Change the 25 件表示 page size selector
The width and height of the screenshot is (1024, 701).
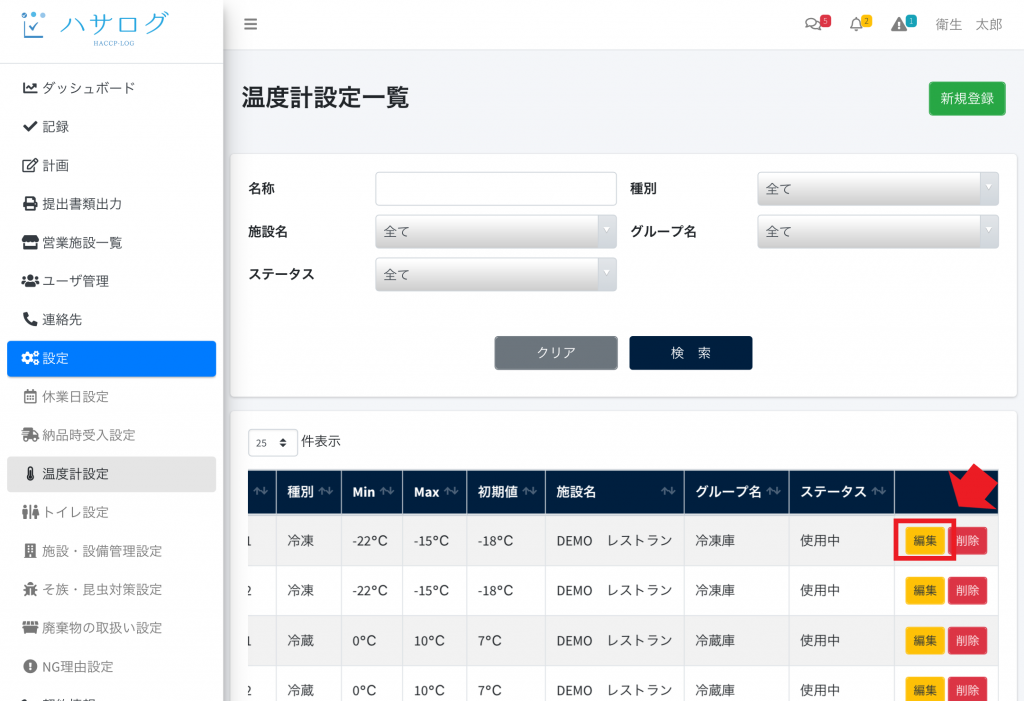click(x=273, y=442)
